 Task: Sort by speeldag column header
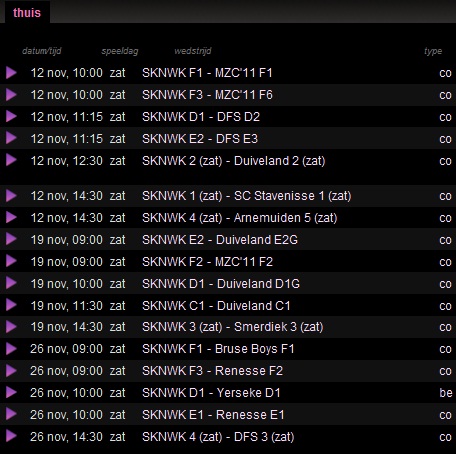pyautogui.click(x=120, y=51)
